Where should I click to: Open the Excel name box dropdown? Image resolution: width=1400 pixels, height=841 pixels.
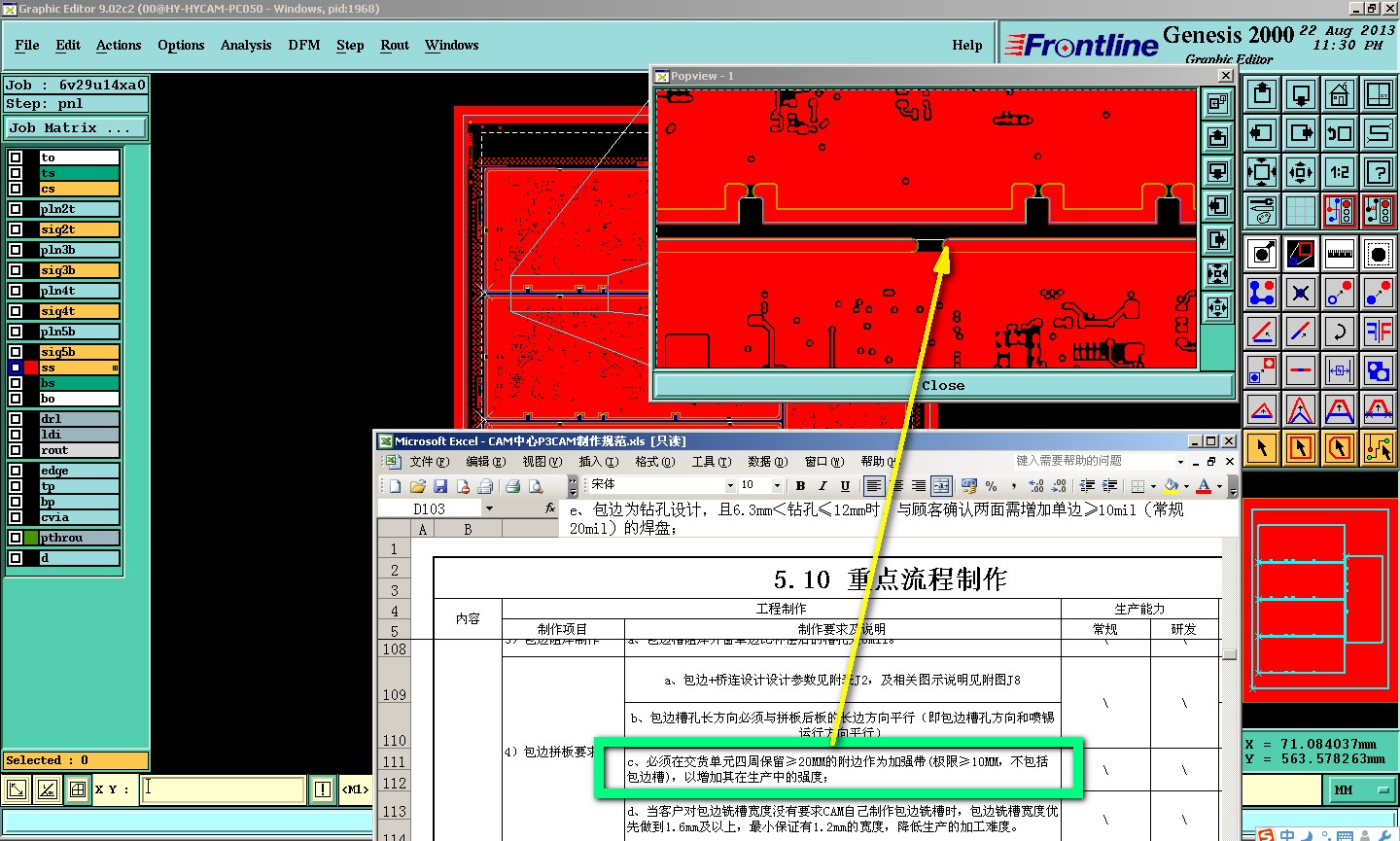click(x=489, y=508)
